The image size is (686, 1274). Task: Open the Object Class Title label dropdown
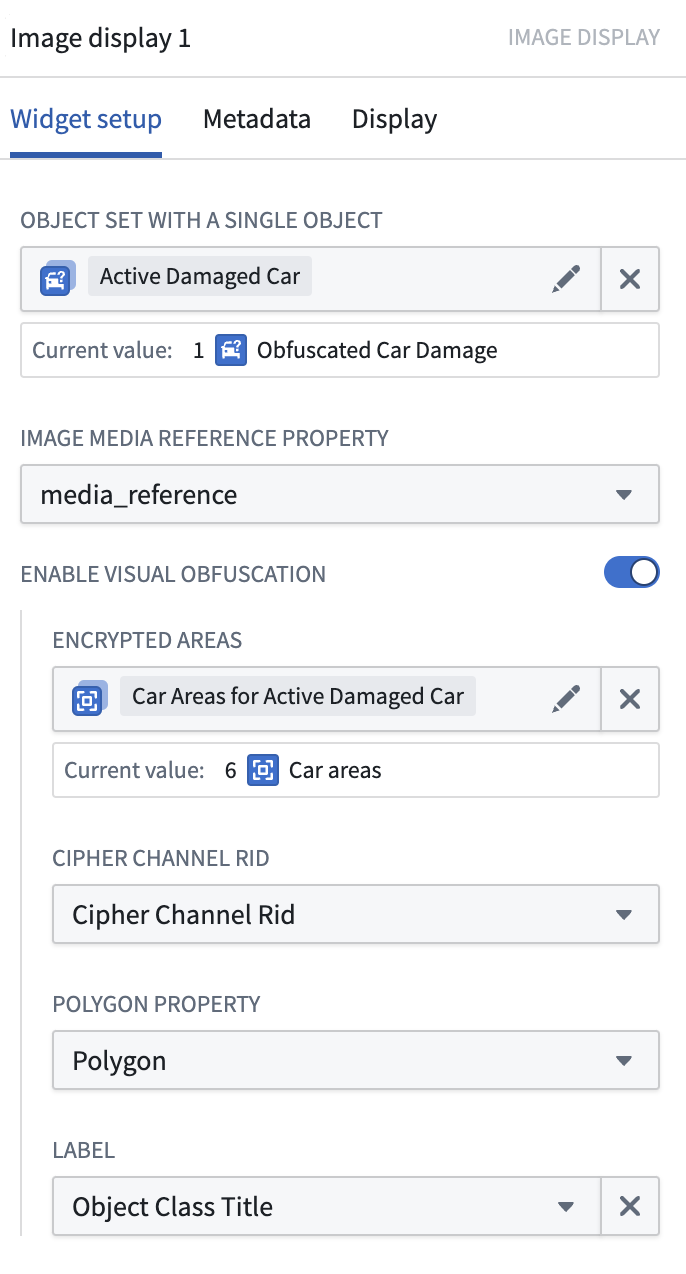click(327, 1206)
